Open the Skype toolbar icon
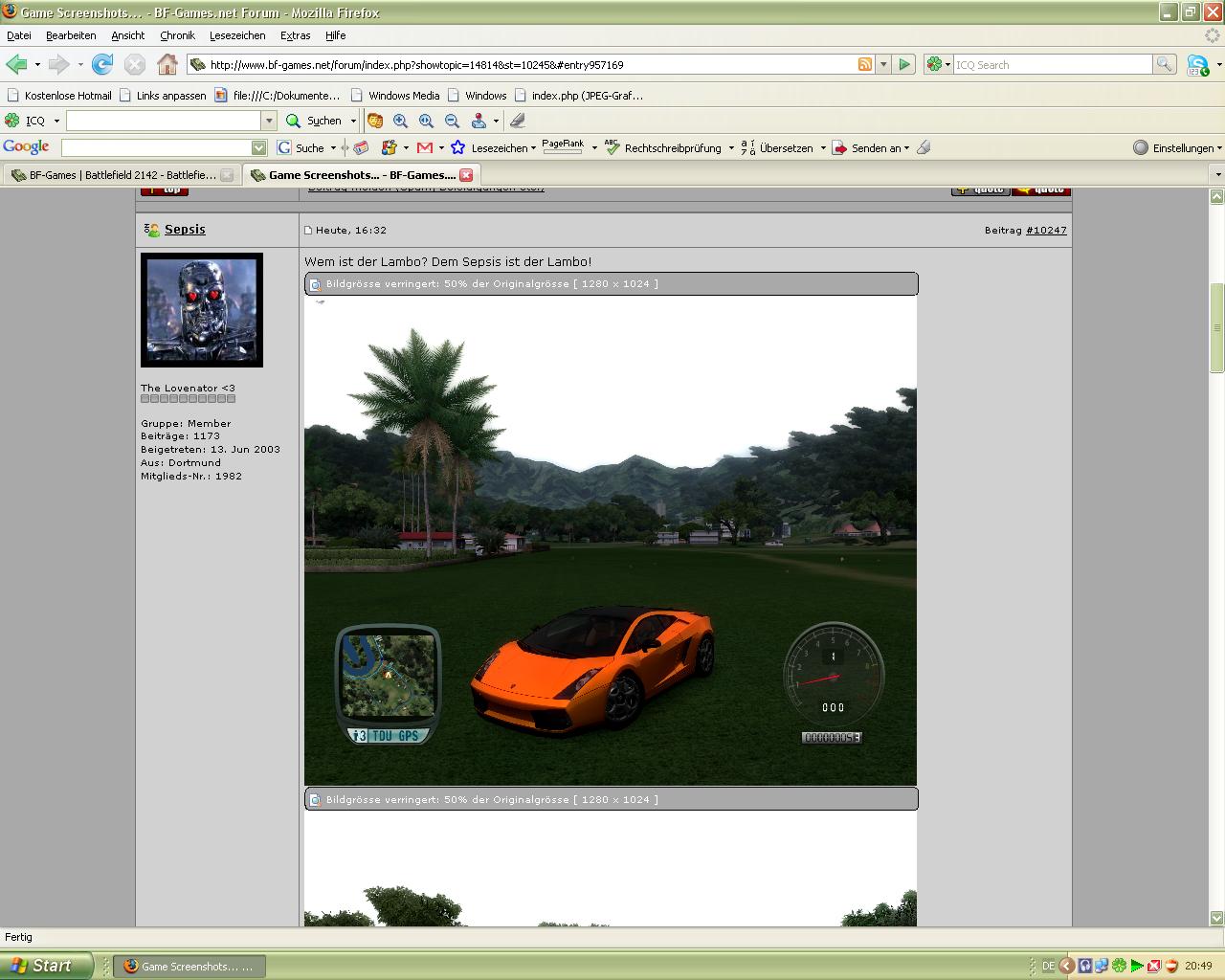 [1197, 65]
